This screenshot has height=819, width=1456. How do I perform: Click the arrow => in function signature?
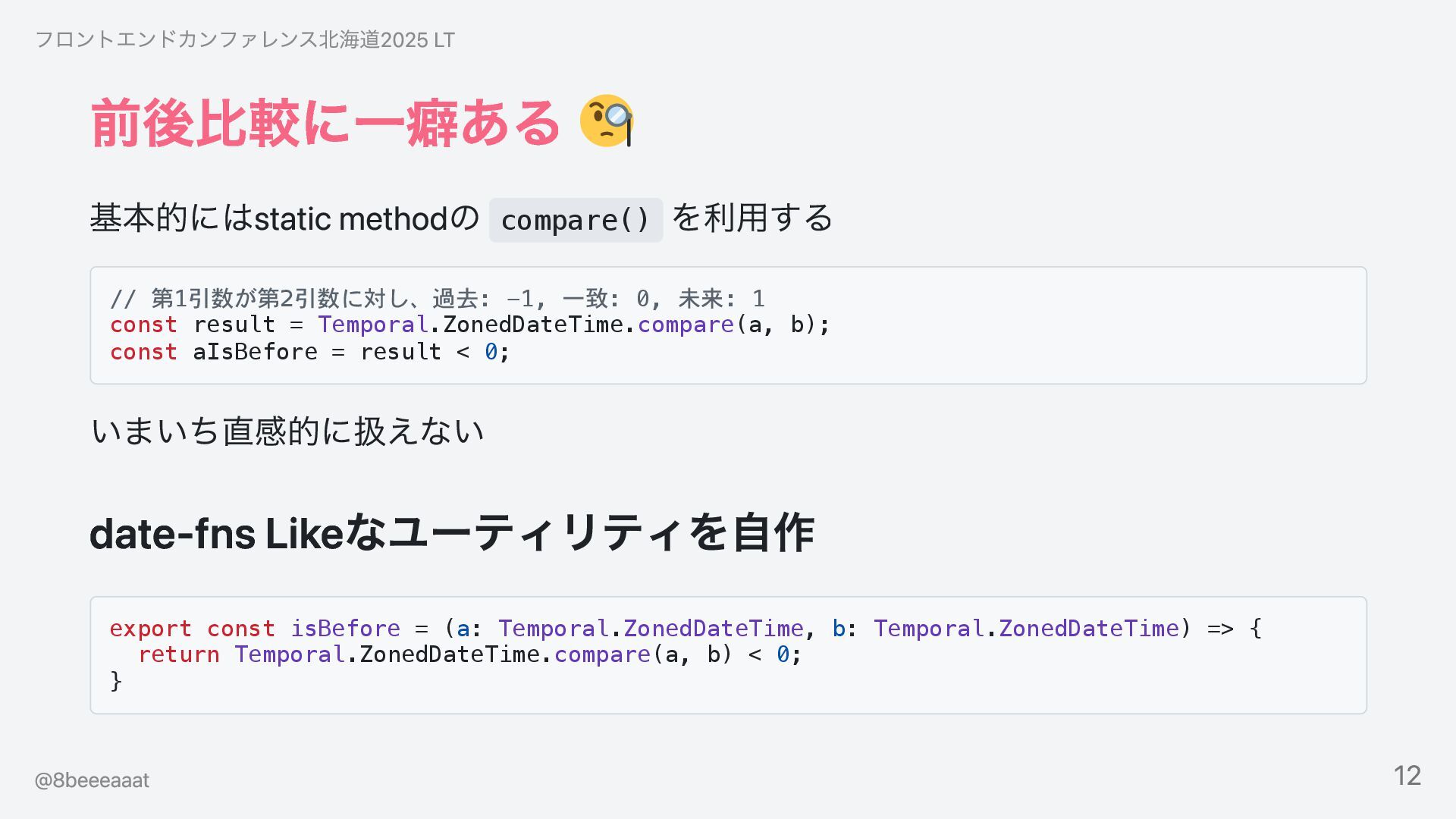pos(1220,629)
